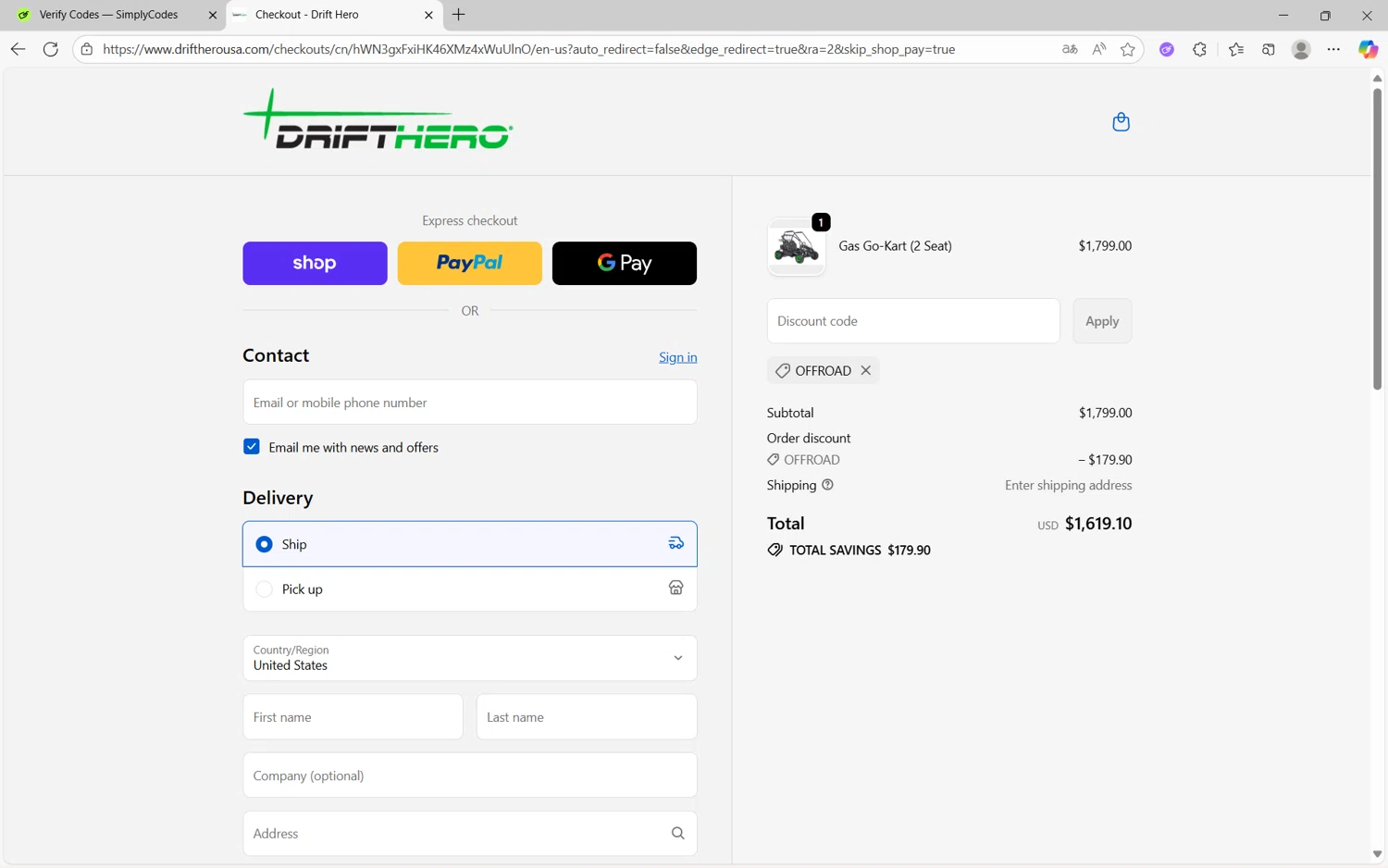The image size is (1388, 868).
Task: Click the Address input field
Action: point(470,834)
